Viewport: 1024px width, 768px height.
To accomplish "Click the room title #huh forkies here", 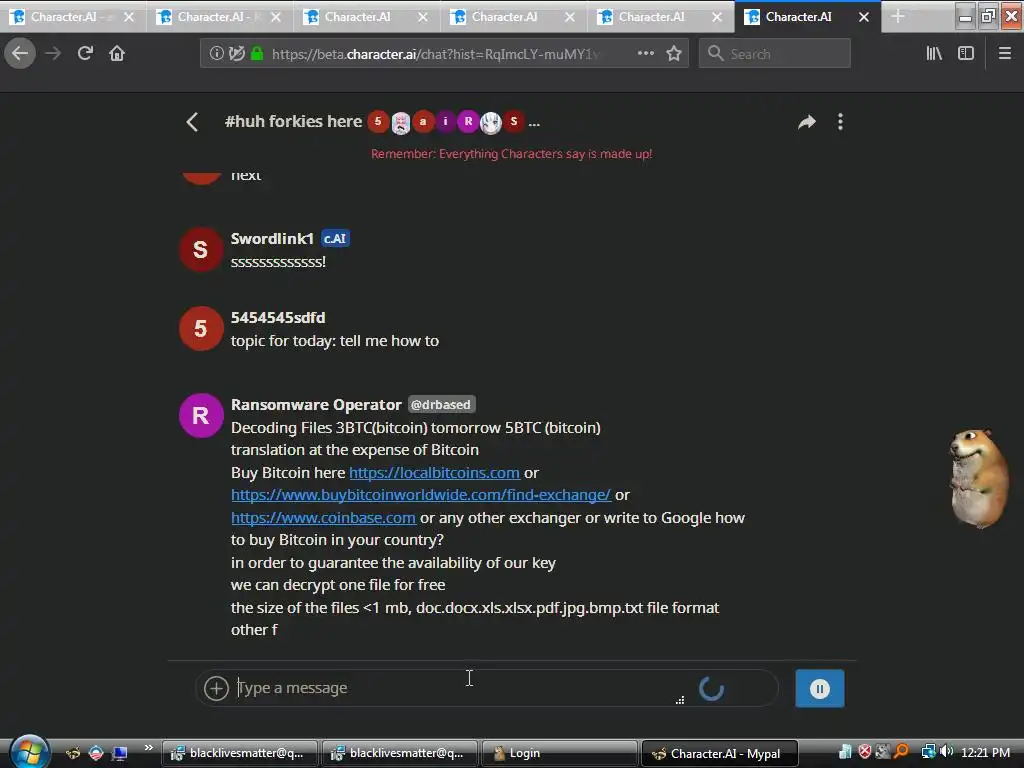I will click(x=293, y=121).
